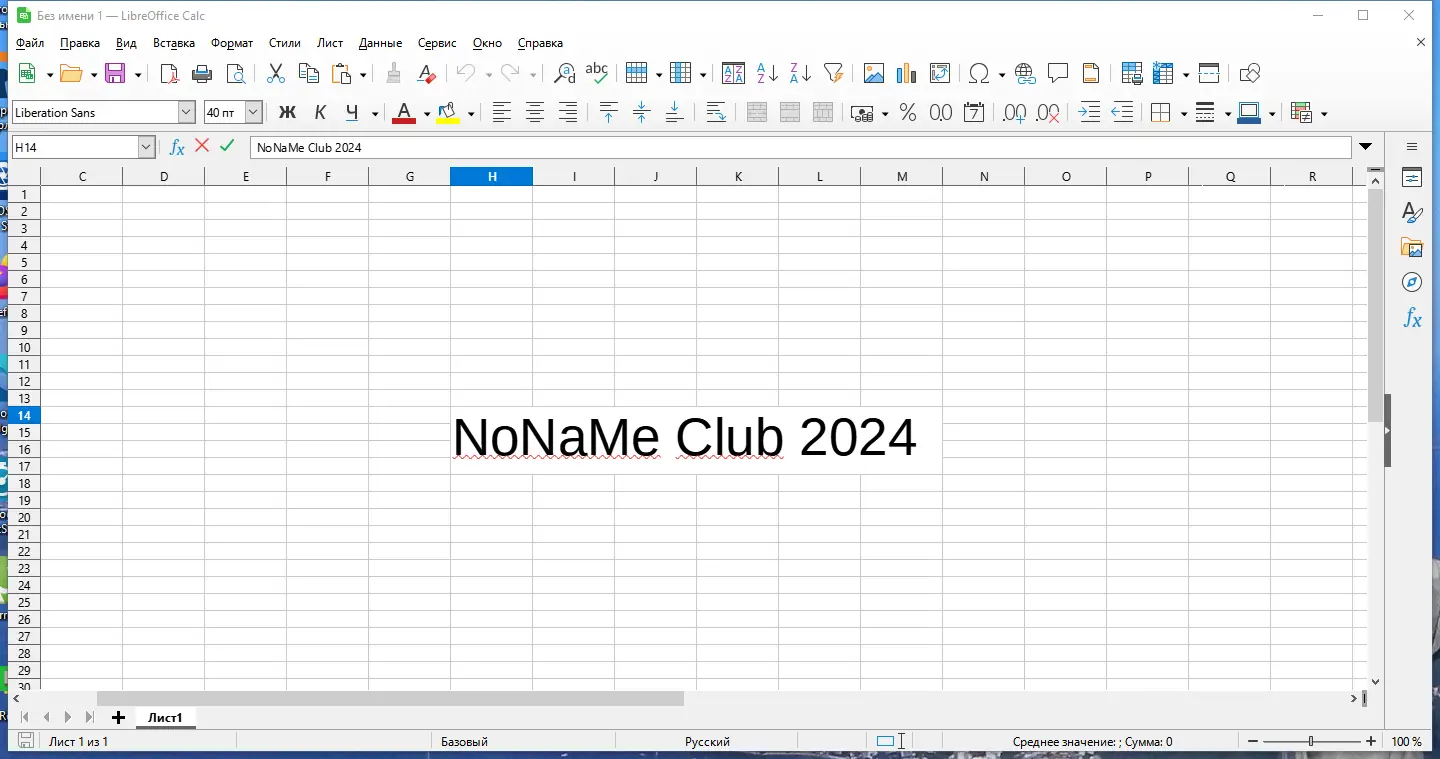Open the underline style dropdown arrow
1440x759 pixels.
coord(375,114)
